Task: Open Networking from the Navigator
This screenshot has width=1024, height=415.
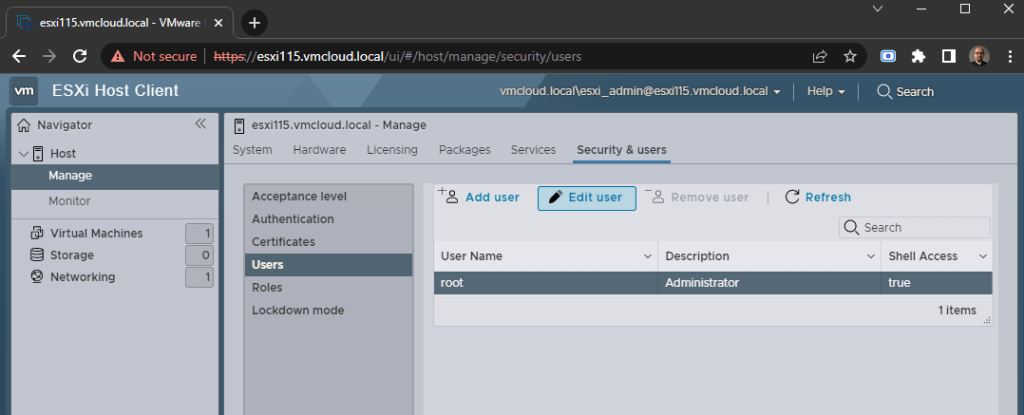Action: 82,277
